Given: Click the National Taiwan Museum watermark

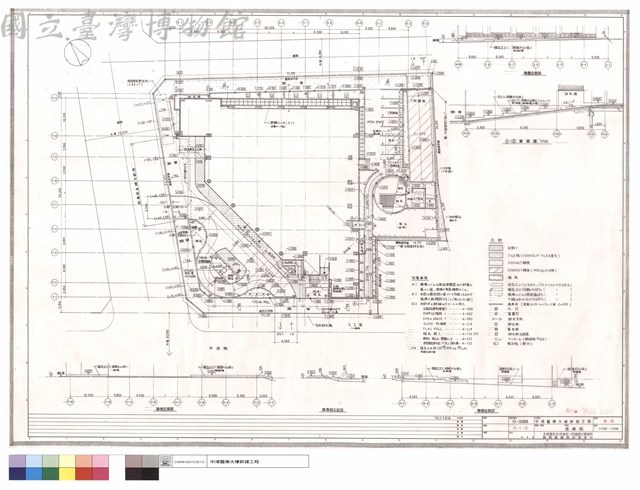Looking at the screenshot, I should (124, 26).
